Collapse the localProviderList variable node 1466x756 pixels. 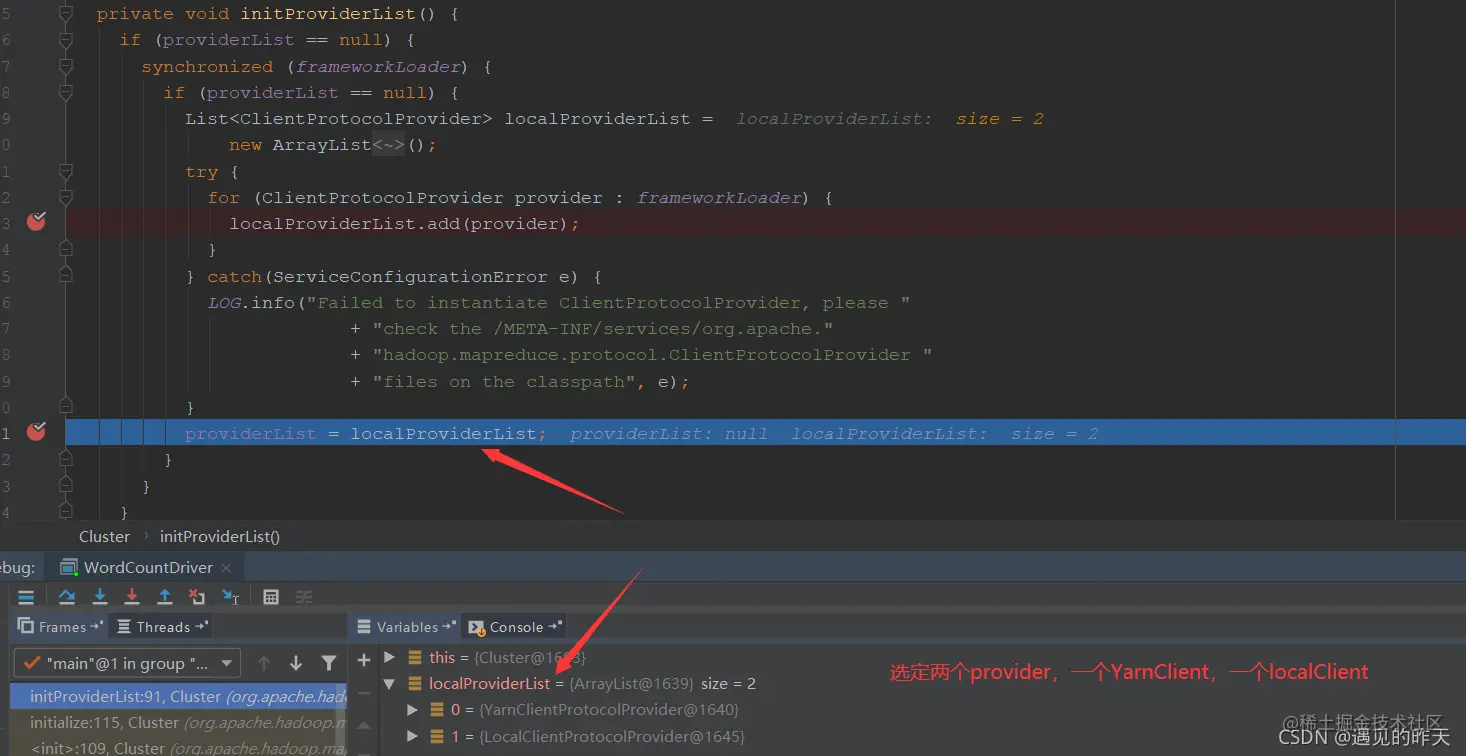pos(389,685)
